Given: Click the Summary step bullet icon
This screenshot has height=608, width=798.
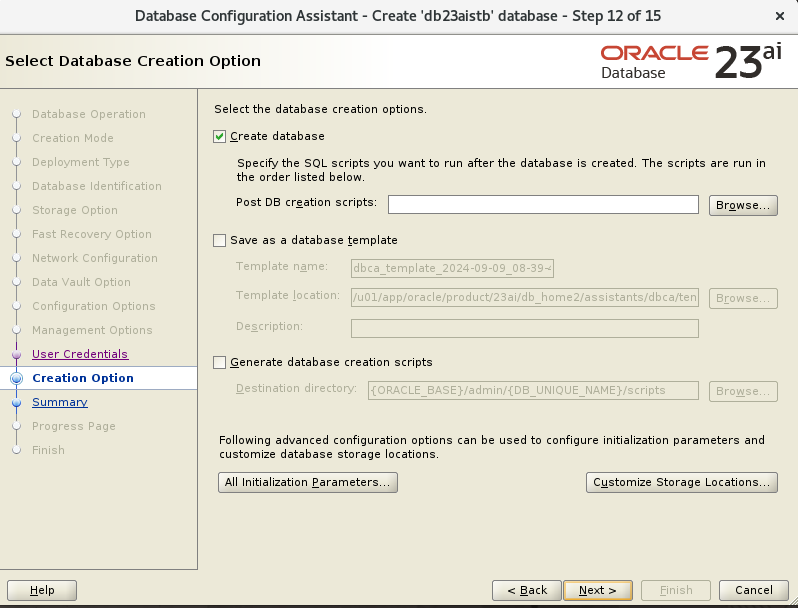Looking at the screenshot, I should tap(16, 402).
